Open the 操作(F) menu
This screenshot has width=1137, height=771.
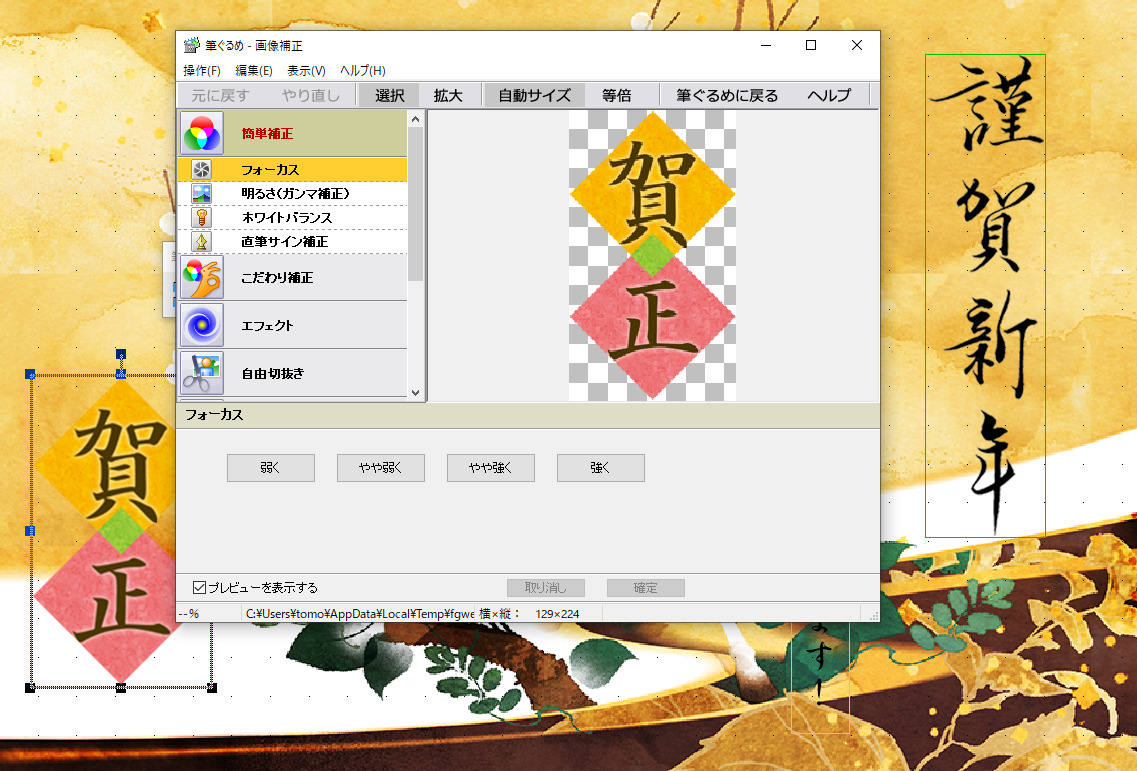[x=202, y=71]
